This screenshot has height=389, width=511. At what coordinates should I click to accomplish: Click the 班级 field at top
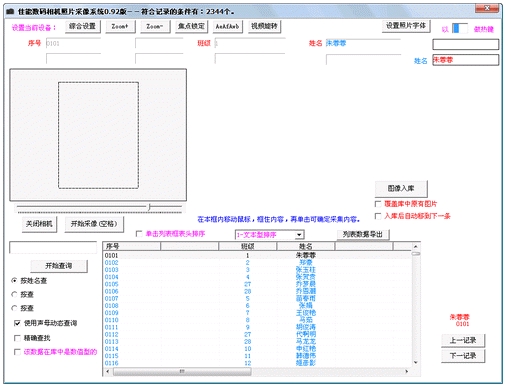tap(250, 43)
